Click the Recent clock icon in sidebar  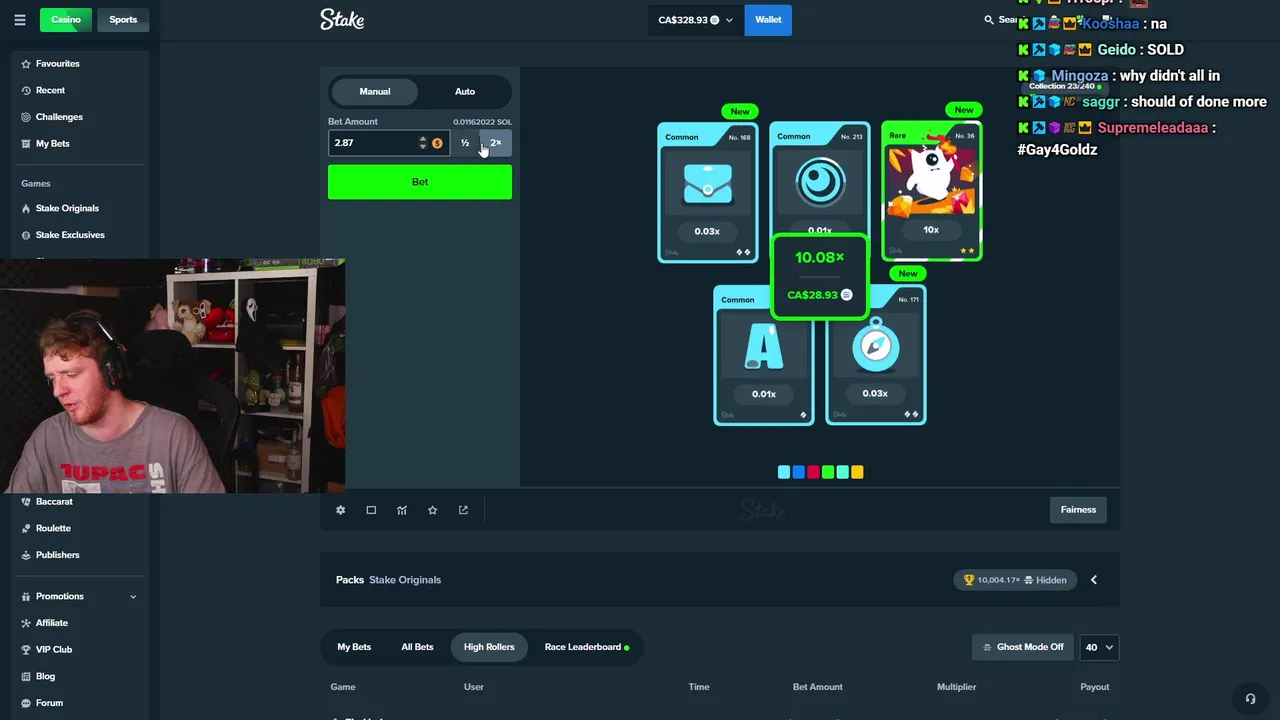pos(26,91)
